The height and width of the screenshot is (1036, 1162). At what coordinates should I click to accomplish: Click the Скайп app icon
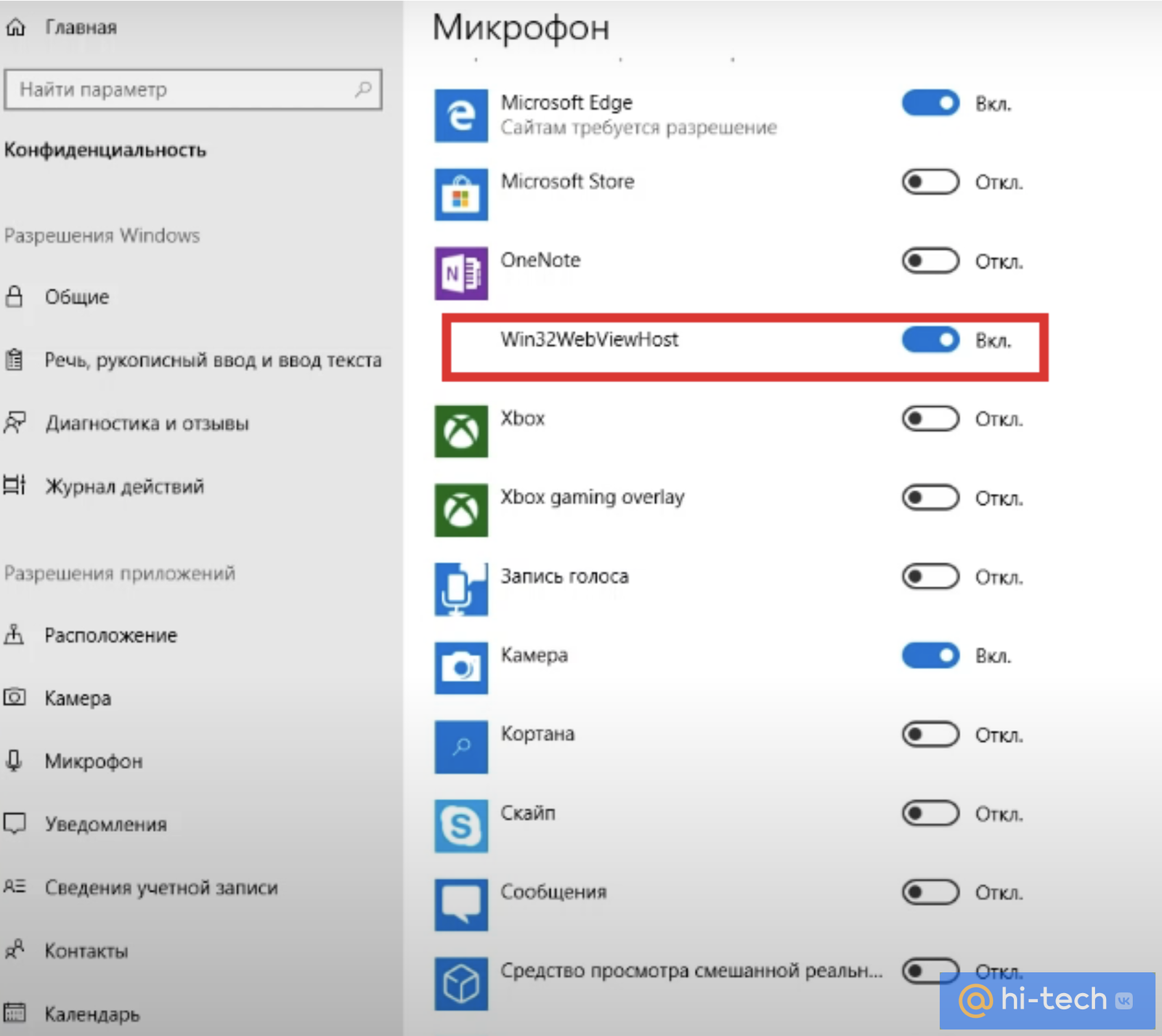point(461,826)
